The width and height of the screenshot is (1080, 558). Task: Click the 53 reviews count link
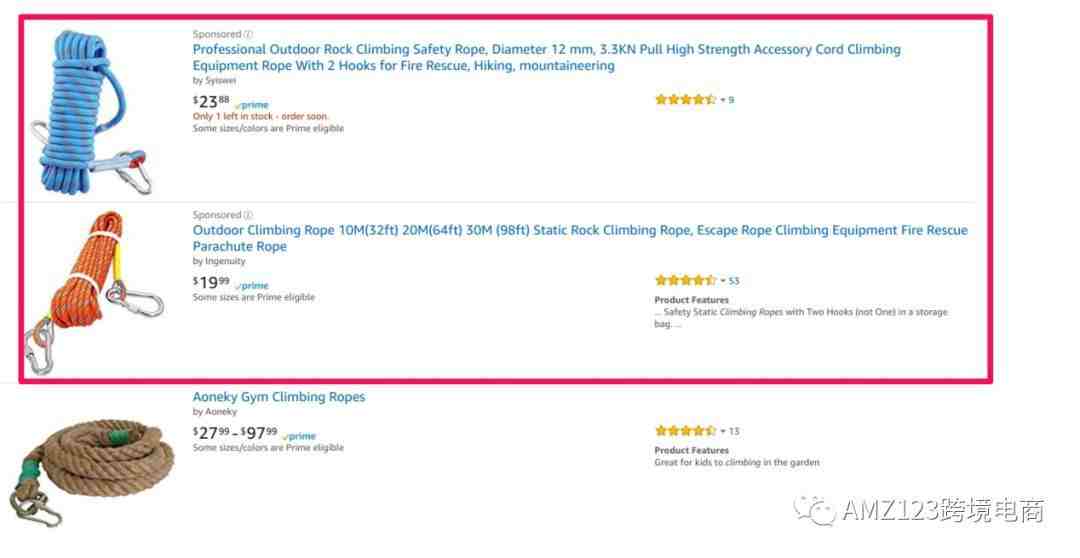click(x=734, y=280)
